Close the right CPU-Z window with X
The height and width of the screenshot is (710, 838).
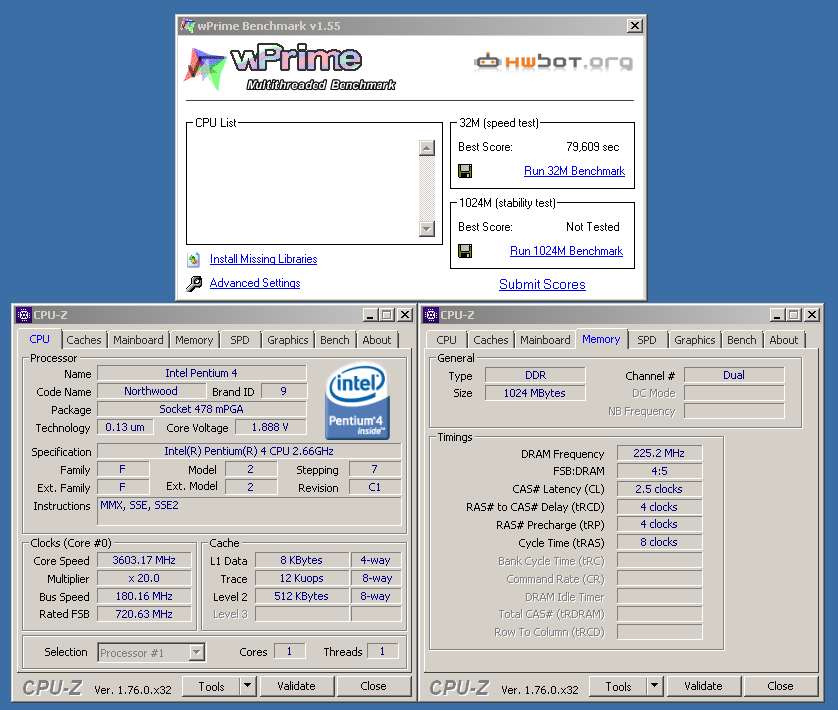coord(812,315)
